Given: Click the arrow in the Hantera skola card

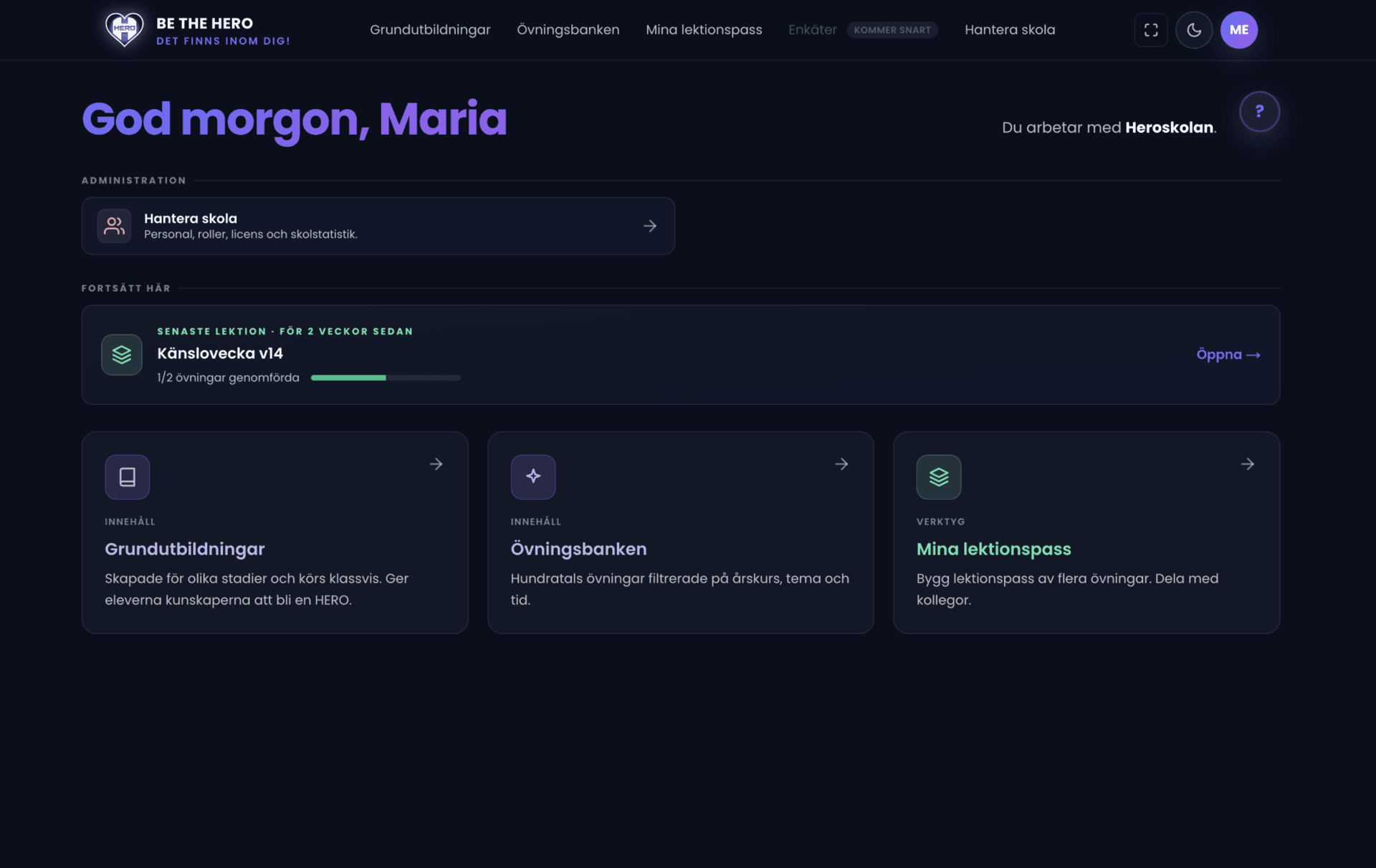Looking at the screenshot, I should pyautogui.click(x=650, y=226).
